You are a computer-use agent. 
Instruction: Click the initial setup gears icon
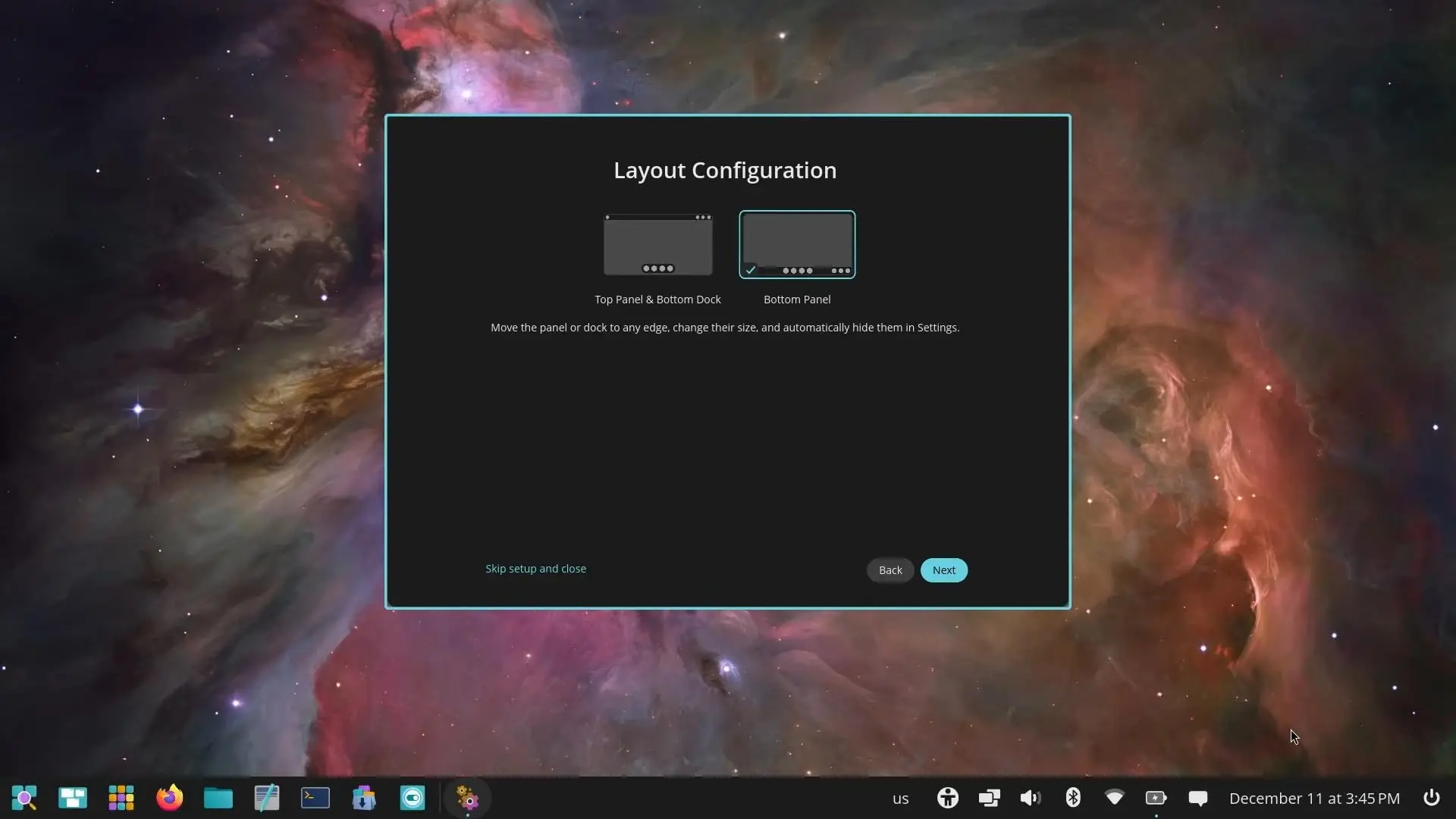(467, 798)
